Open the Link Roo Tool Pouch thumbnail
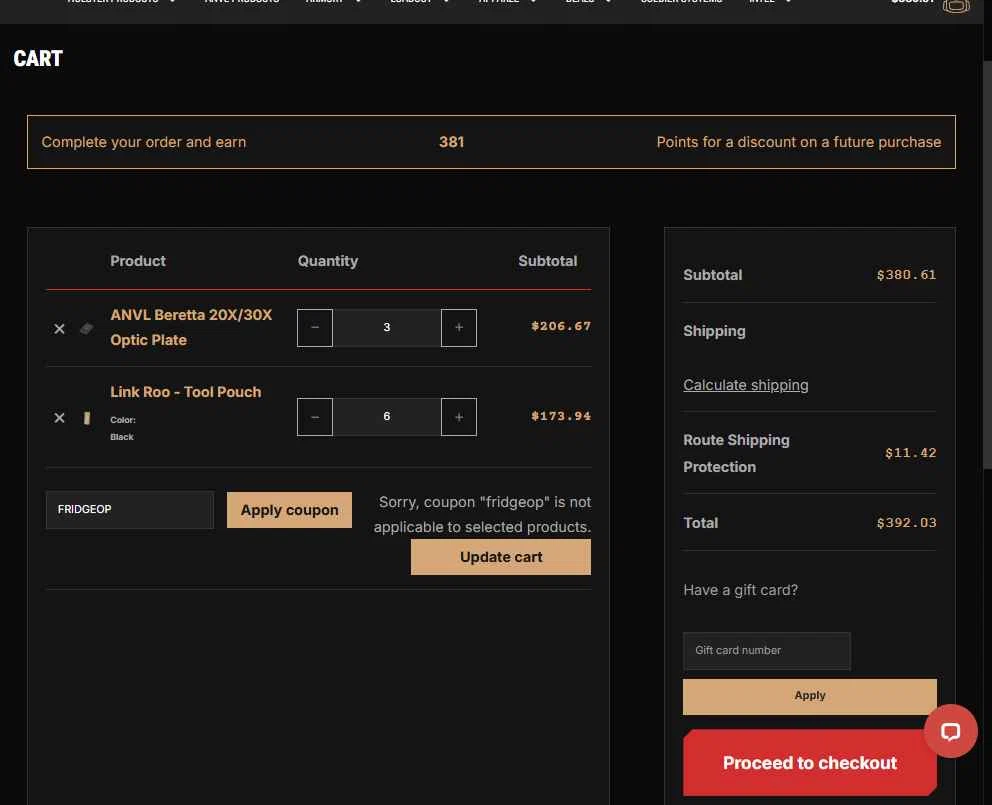 click(87, 418)
